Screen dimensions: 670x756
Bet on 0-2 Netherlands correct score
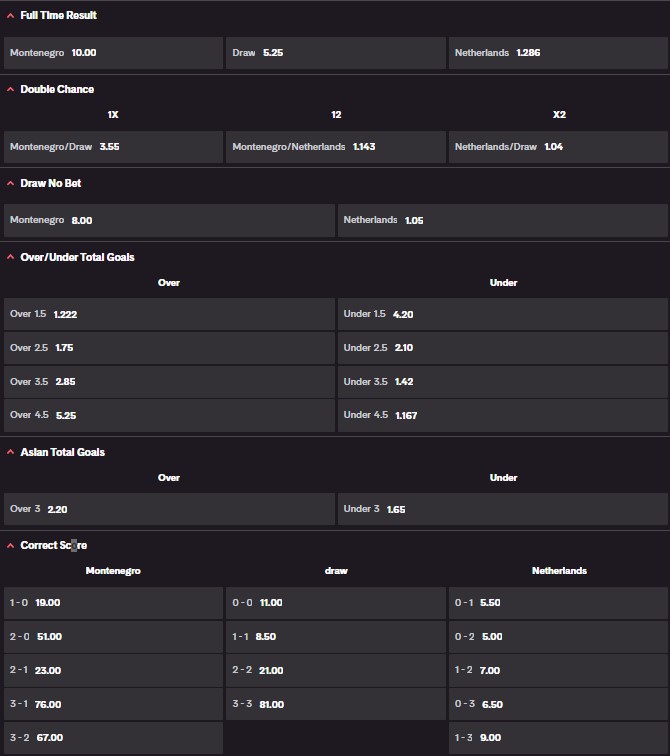(557, 637)
